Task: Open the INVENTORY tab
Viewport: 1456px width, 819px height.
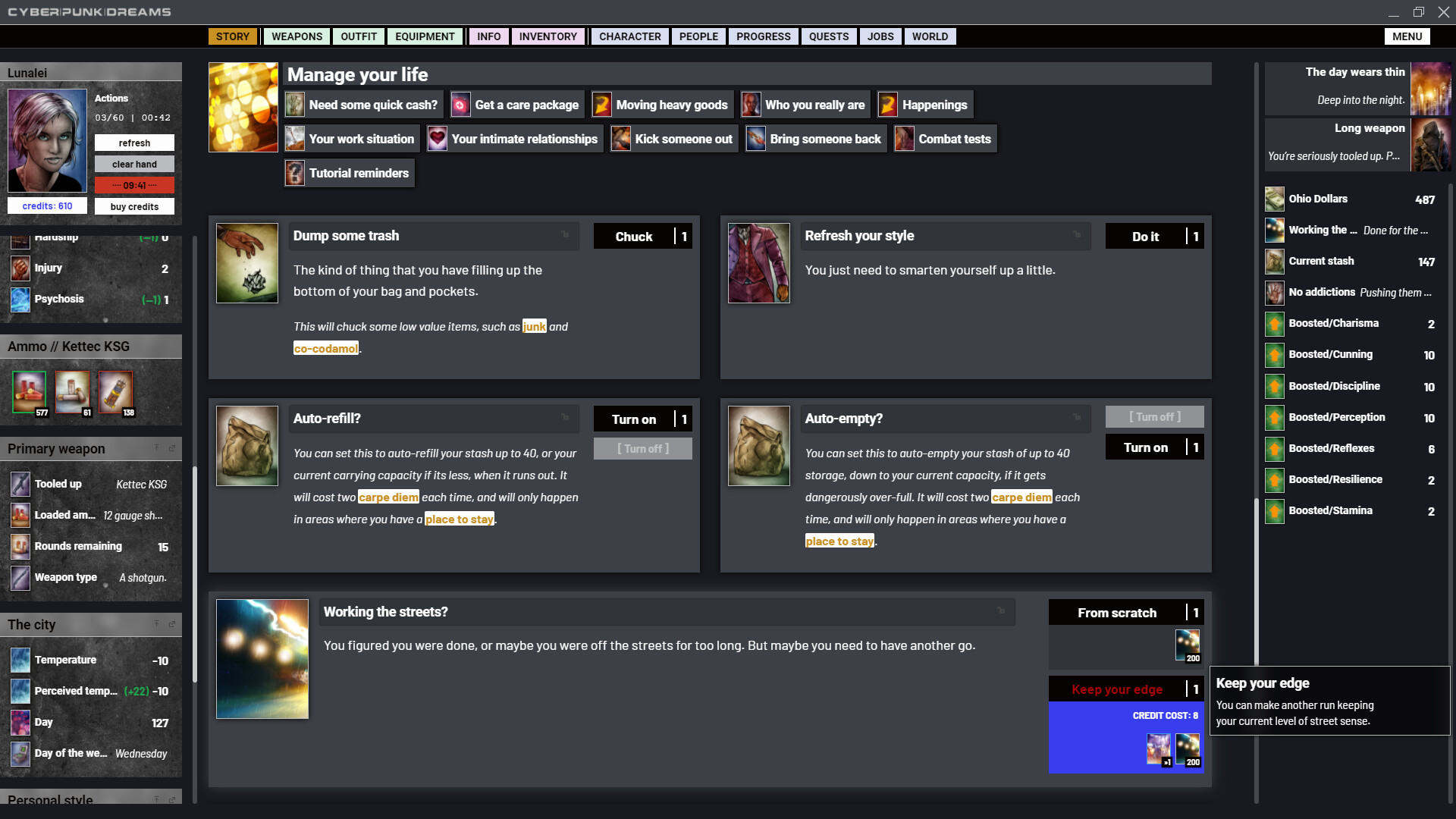Action: pos(548,36)
